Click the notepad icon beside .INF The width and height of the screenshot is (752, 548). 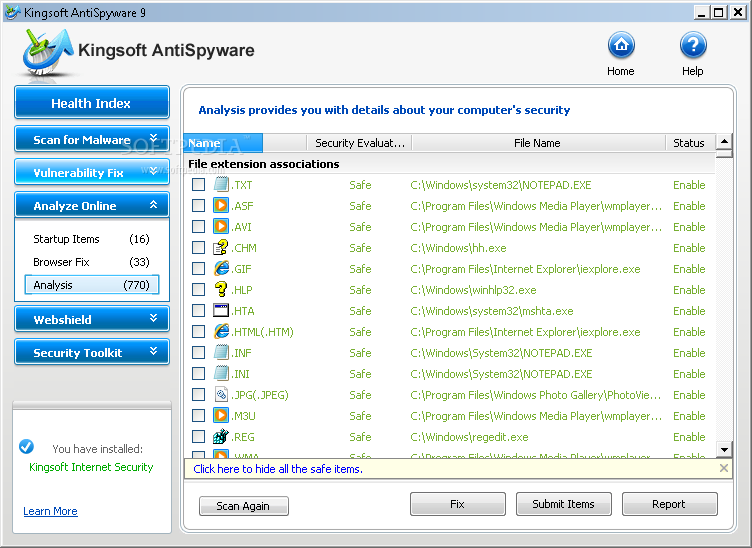tap(221, 352)
